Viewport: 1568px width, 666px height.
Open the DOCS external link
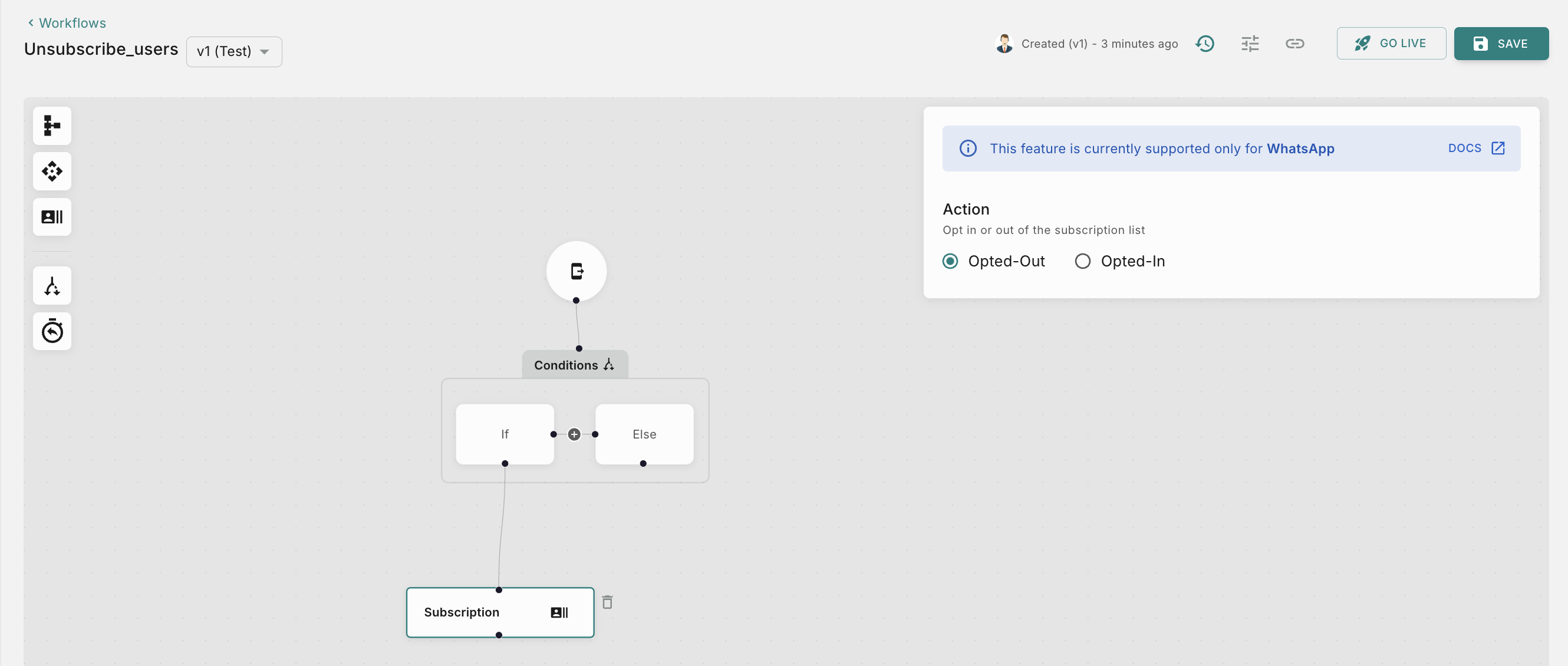(x=1476, y=148)
